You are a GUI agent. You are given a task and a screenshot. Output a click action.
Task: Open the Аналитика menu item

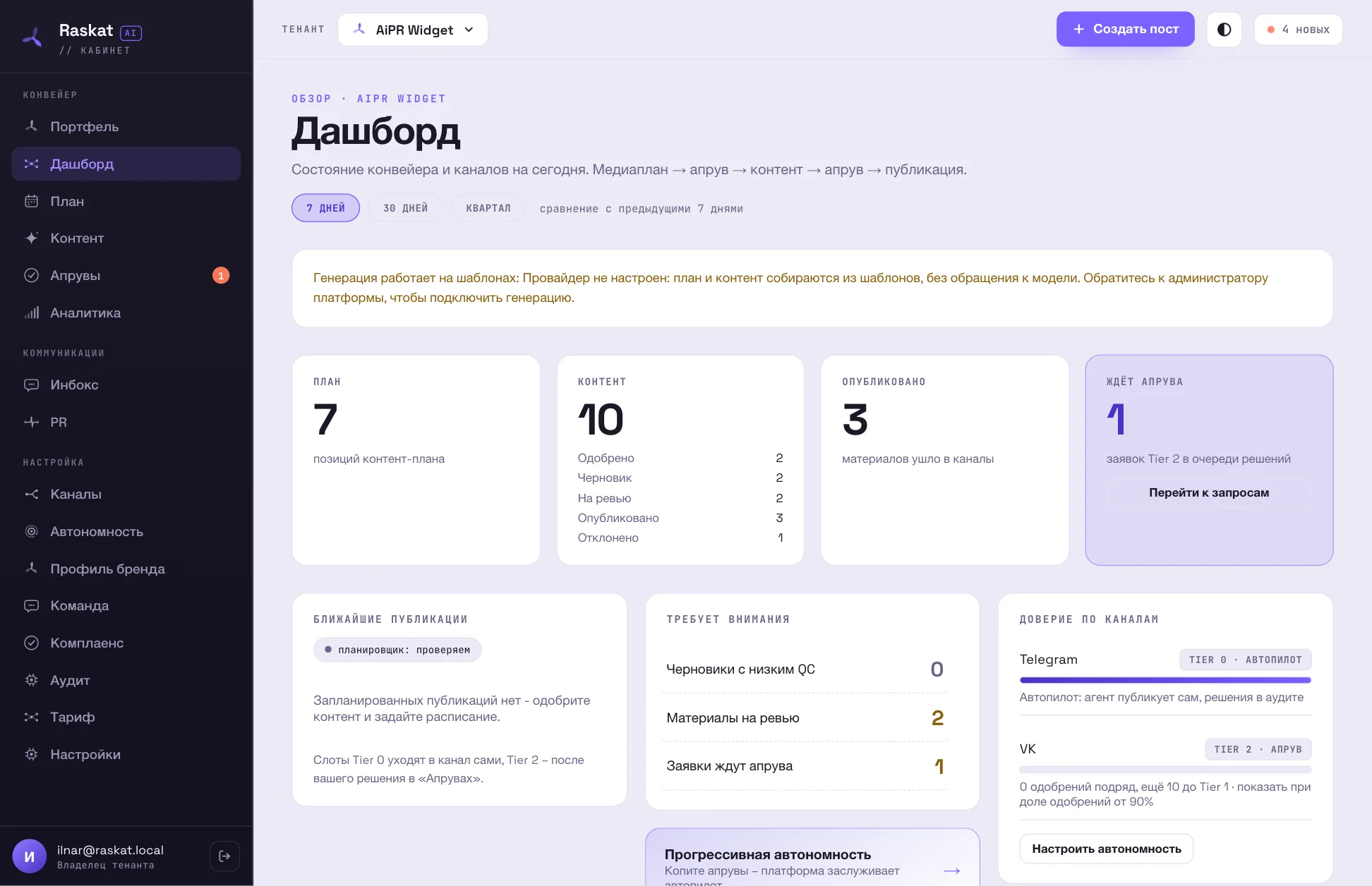point(126,312)
